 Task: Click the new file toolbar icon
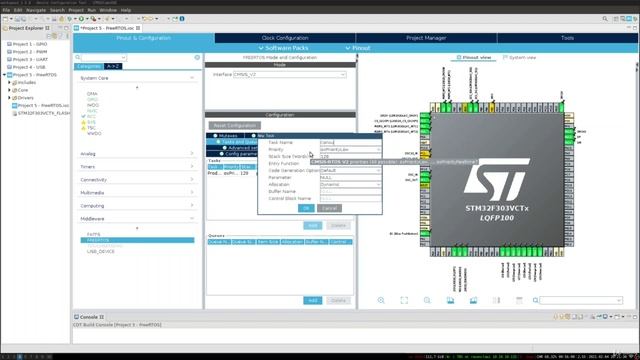tap(5, 19)
